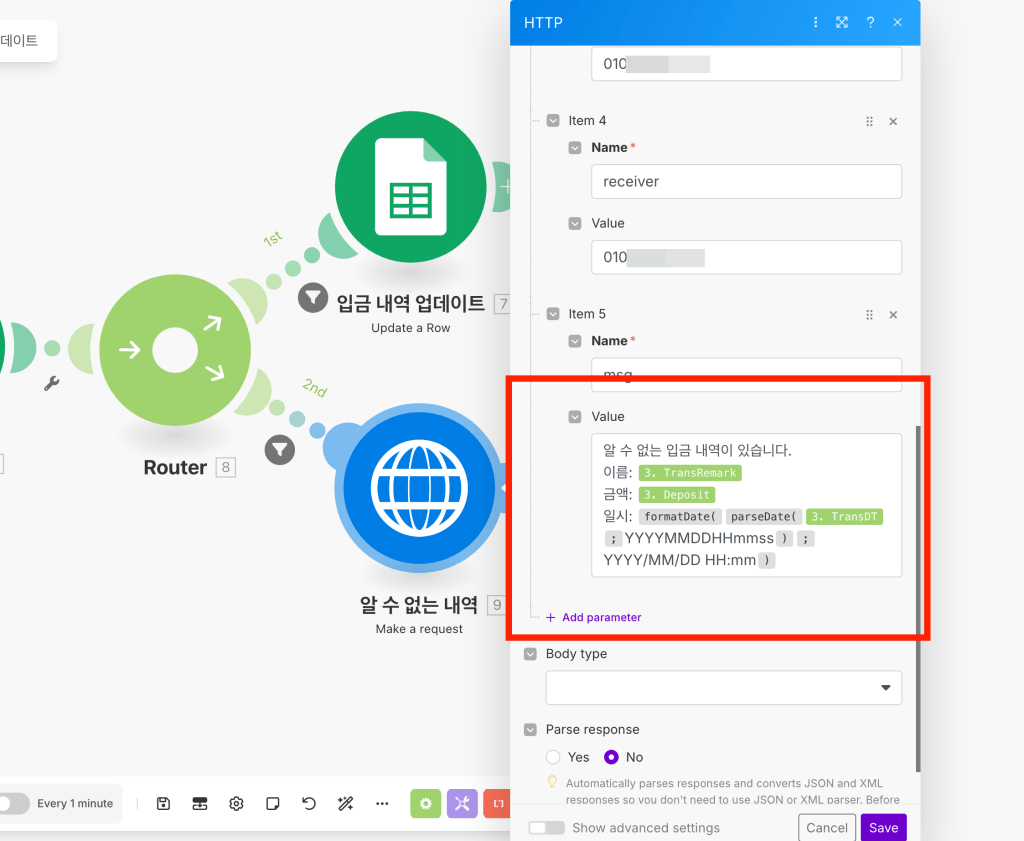Click the receiver Name input field
This screenshot has height=841, width=1024.
coord(746,182)
